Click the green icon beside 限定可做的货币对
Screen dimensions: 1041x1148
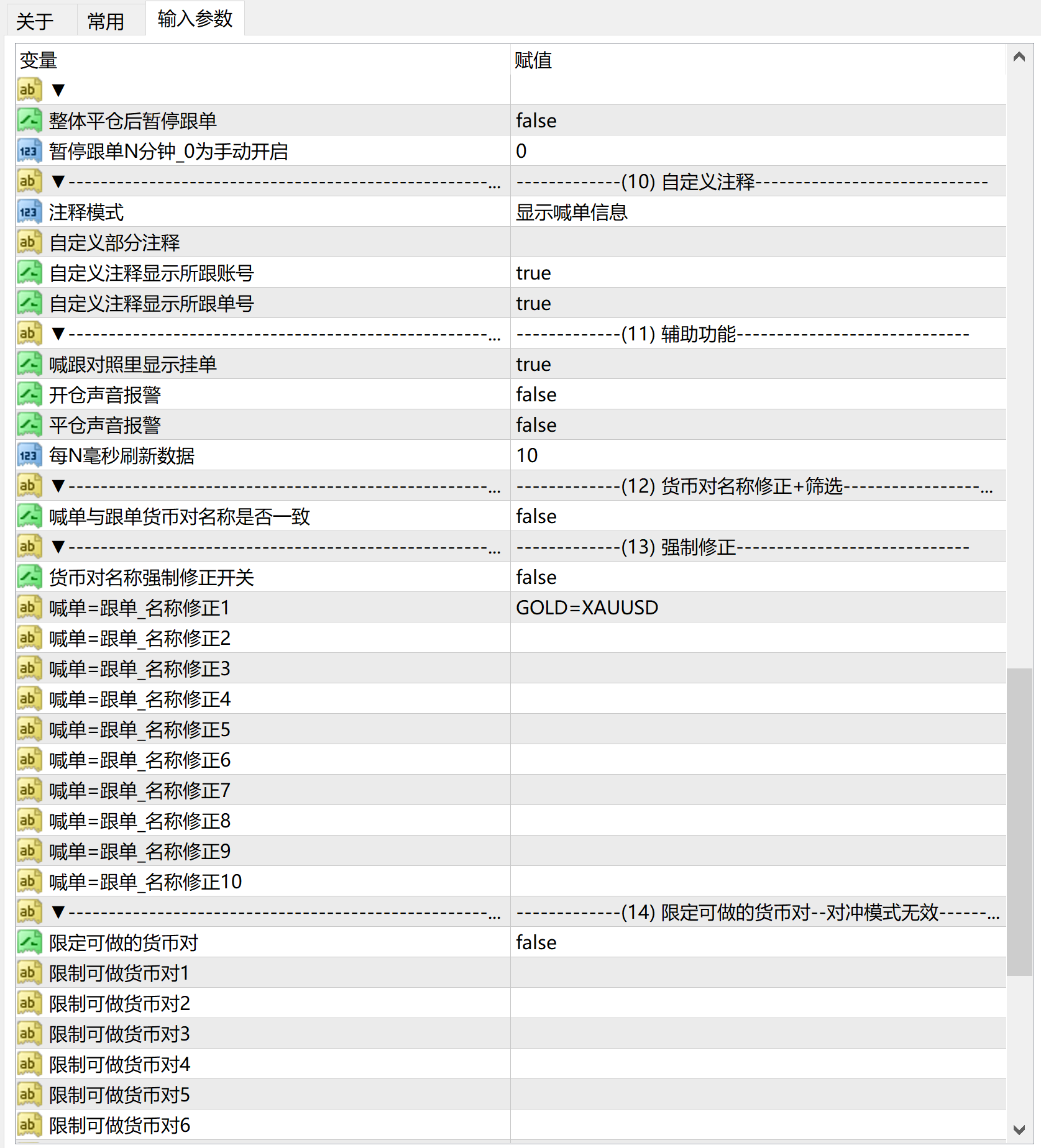pyautogui.click(x=29, y=942)
